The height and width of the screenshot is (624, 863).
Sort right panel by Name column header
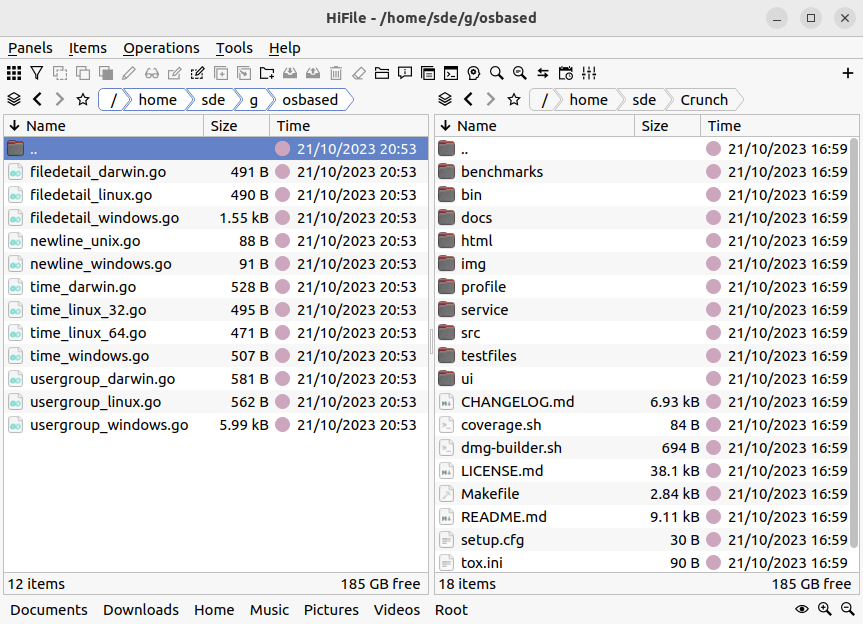click(534, 126)
